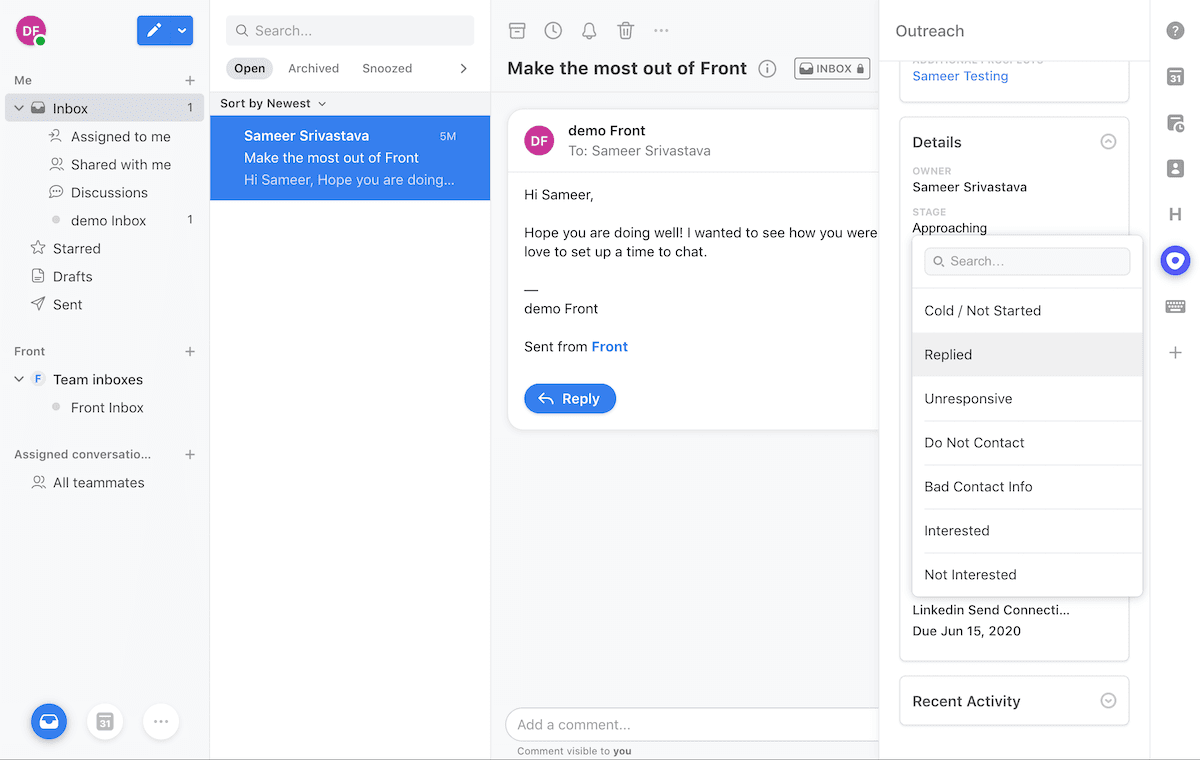The image size is (1200, 760).
Task: Open the contact details sidebar icon
Action: [1175, 168]
